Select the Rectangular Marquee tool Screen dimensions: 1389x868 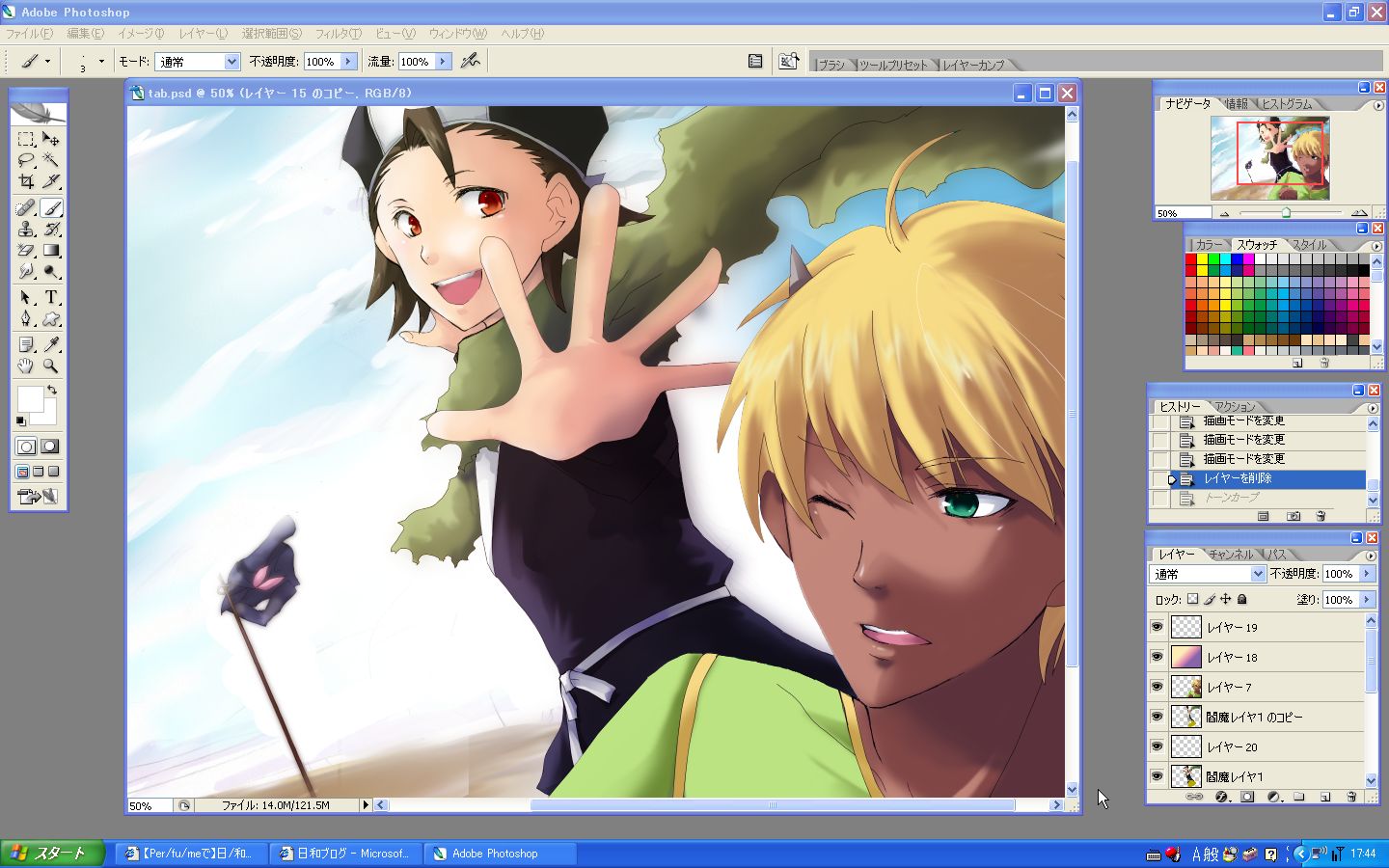26,139
